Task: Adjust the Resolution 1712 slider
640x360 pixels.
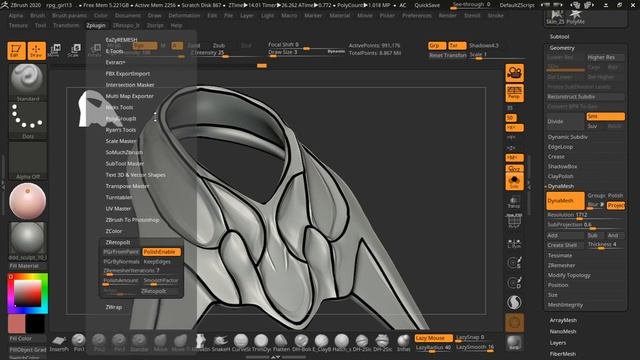Action: pyautogui.click(x=585, y=215)
